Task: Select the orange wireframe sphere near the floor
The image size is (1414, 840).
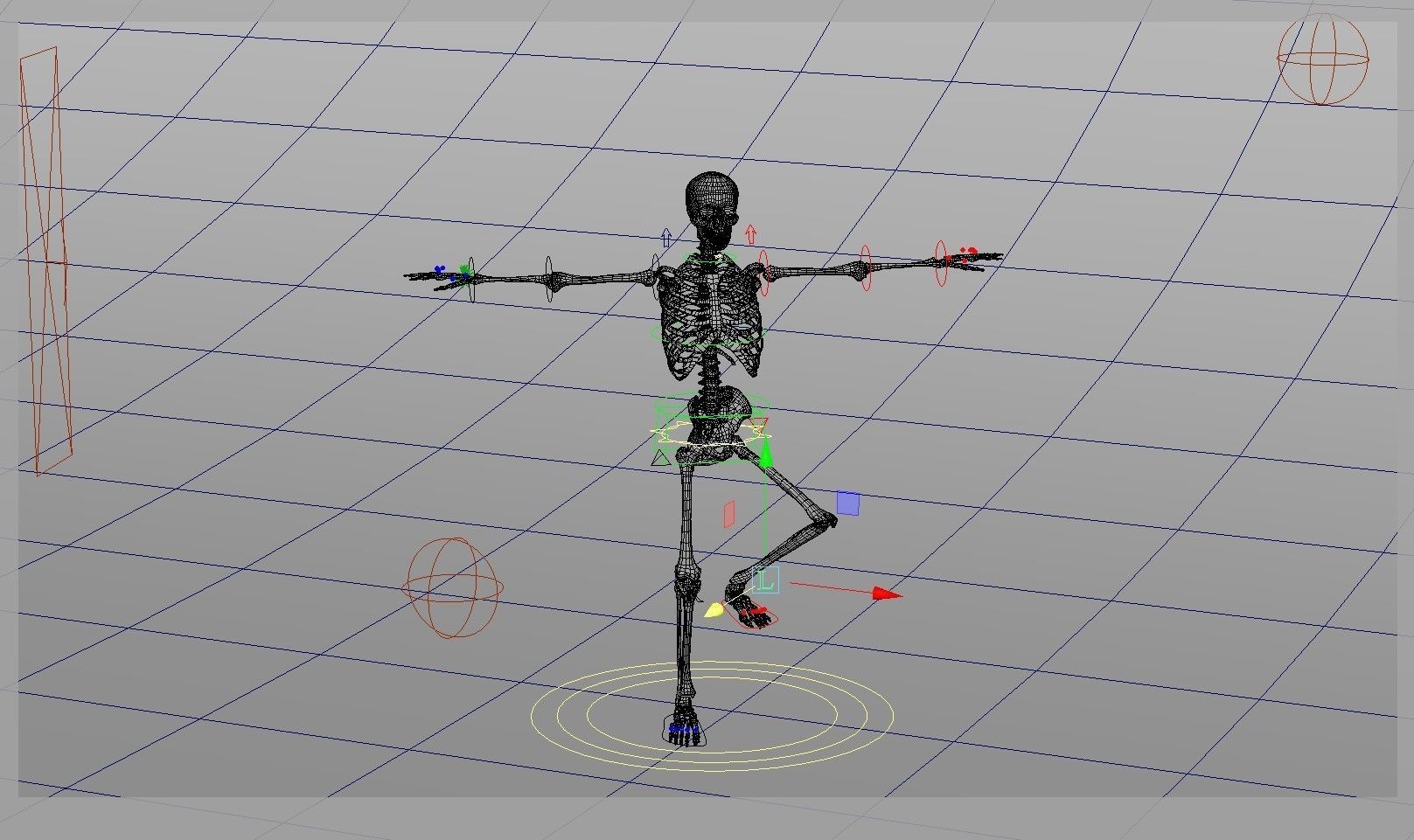Action: (x=452, y=587)
